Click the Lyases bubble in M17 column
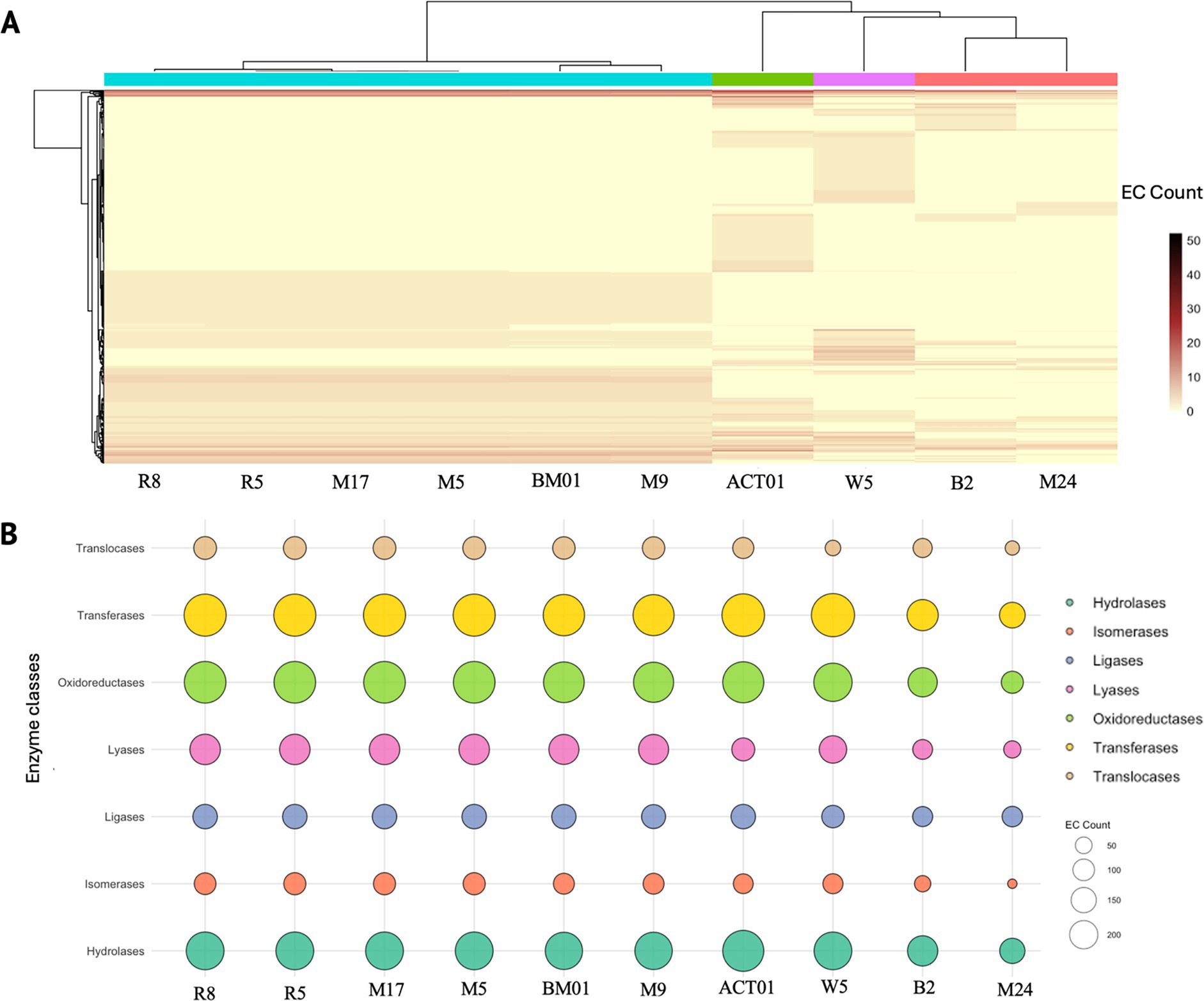Screen dimensions: 1204x1001 pos(384,750)
